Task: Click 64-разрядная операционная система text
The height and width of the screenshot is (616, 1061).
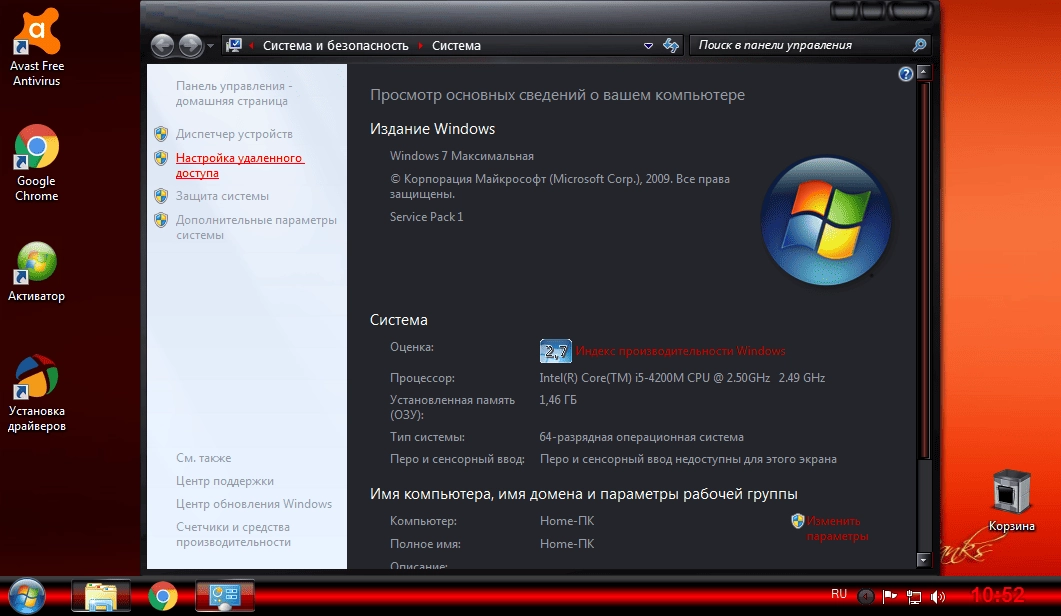Action: pos(641,437)
